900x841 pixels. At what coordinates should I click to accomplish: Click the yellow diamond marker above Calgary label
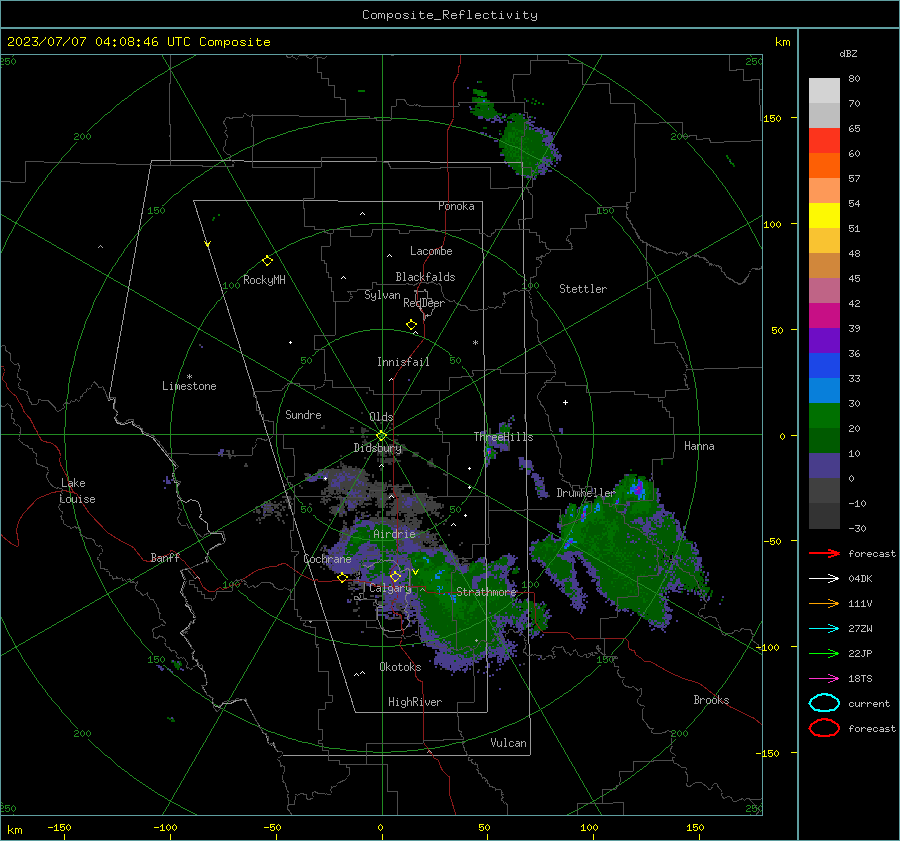(x=395, y=576)
